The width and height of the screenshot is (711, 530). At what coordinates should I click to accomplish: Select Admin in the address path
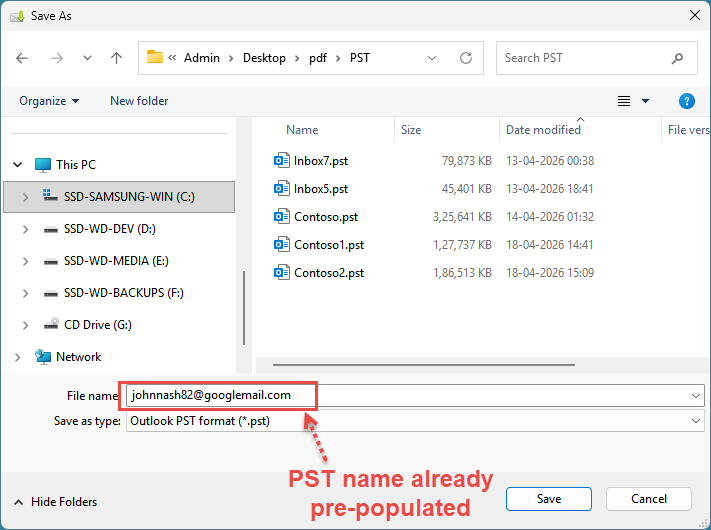[202, 58]
